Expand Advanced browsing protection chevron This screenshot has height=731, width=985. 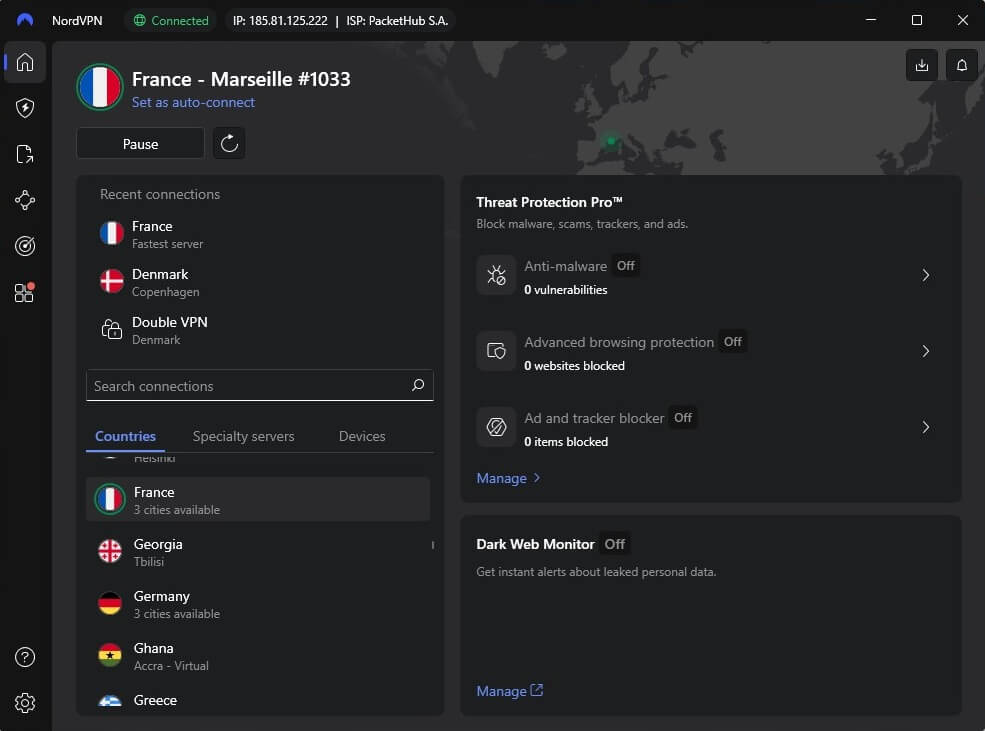coord(925,351)
